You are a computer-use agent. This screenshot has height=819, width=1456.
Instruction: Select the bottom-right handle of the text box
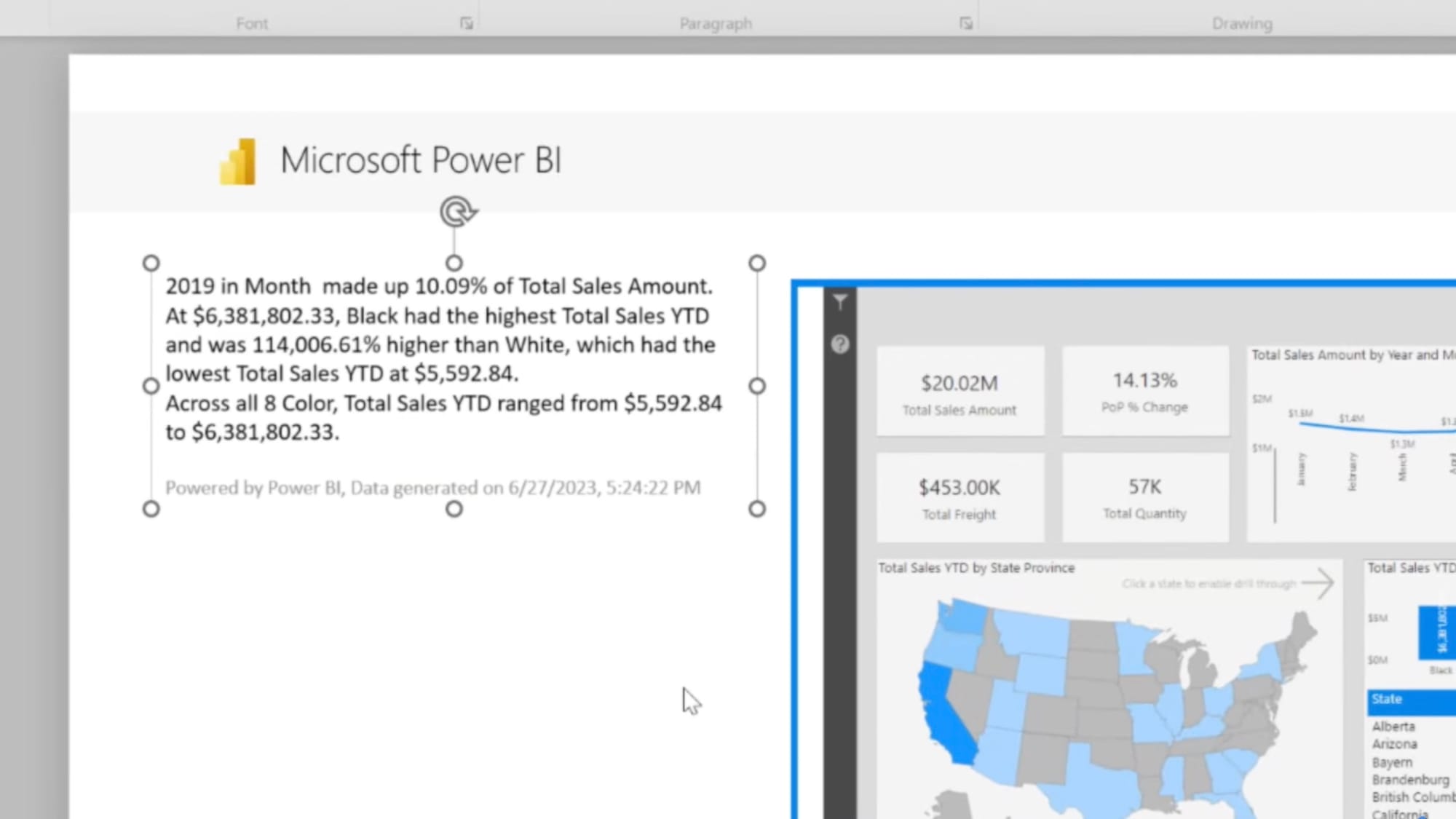(757, 509)
